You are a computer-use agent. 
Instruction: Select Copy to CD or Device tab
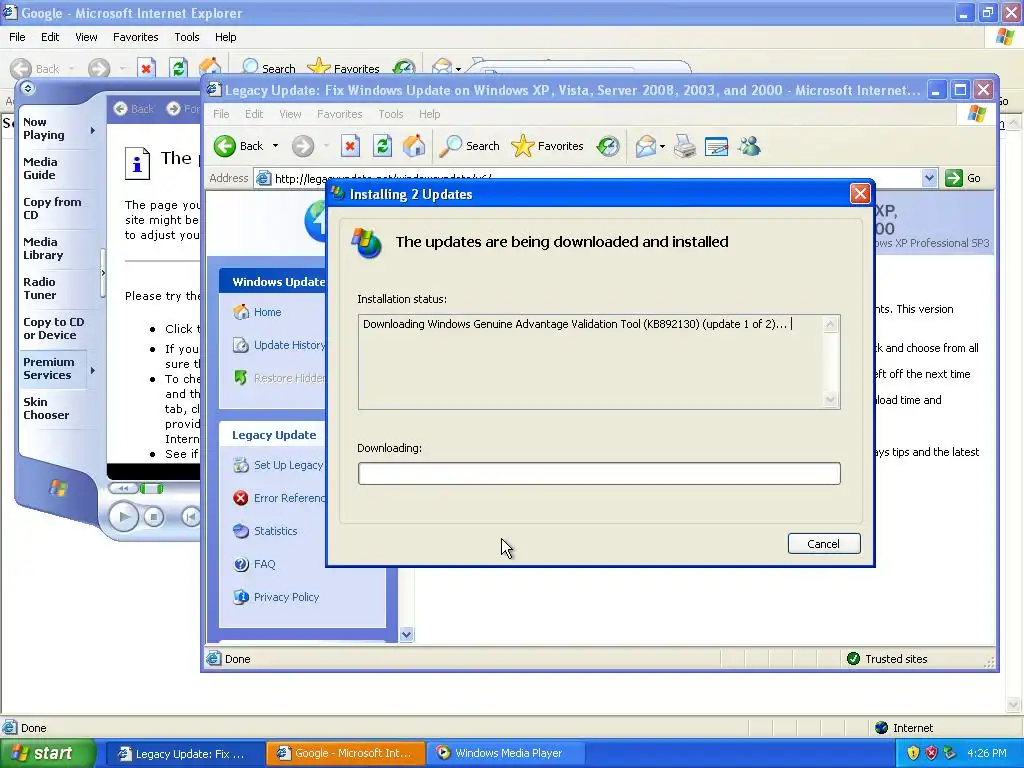point(54,328)
